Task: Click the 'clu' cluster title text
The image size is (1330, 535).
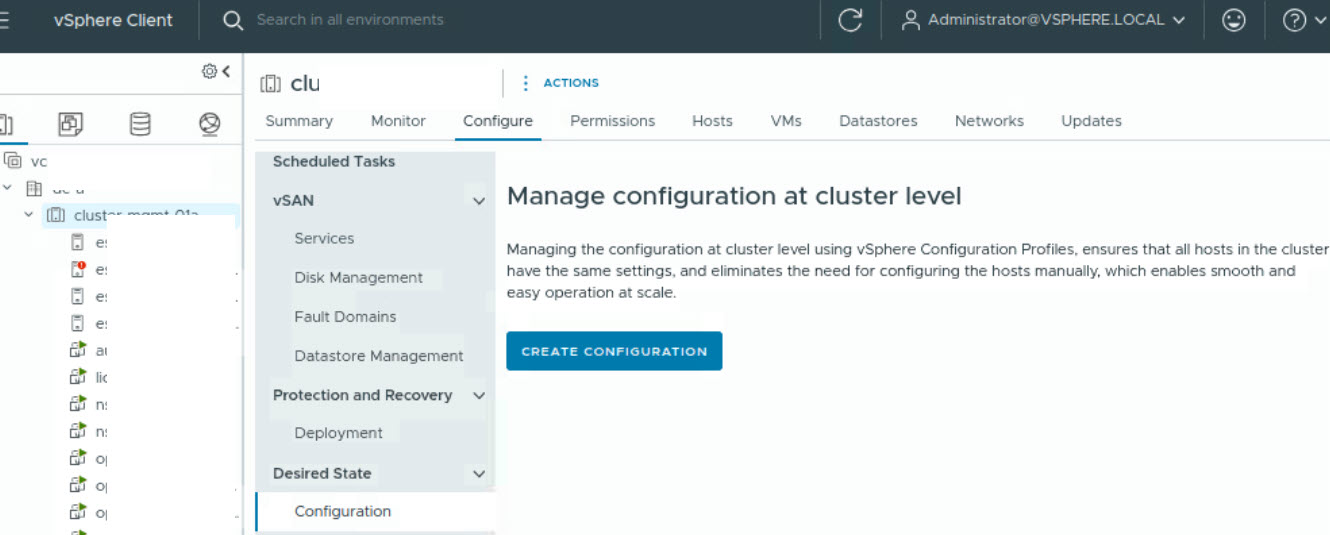Action: click(x=305, y=84)
